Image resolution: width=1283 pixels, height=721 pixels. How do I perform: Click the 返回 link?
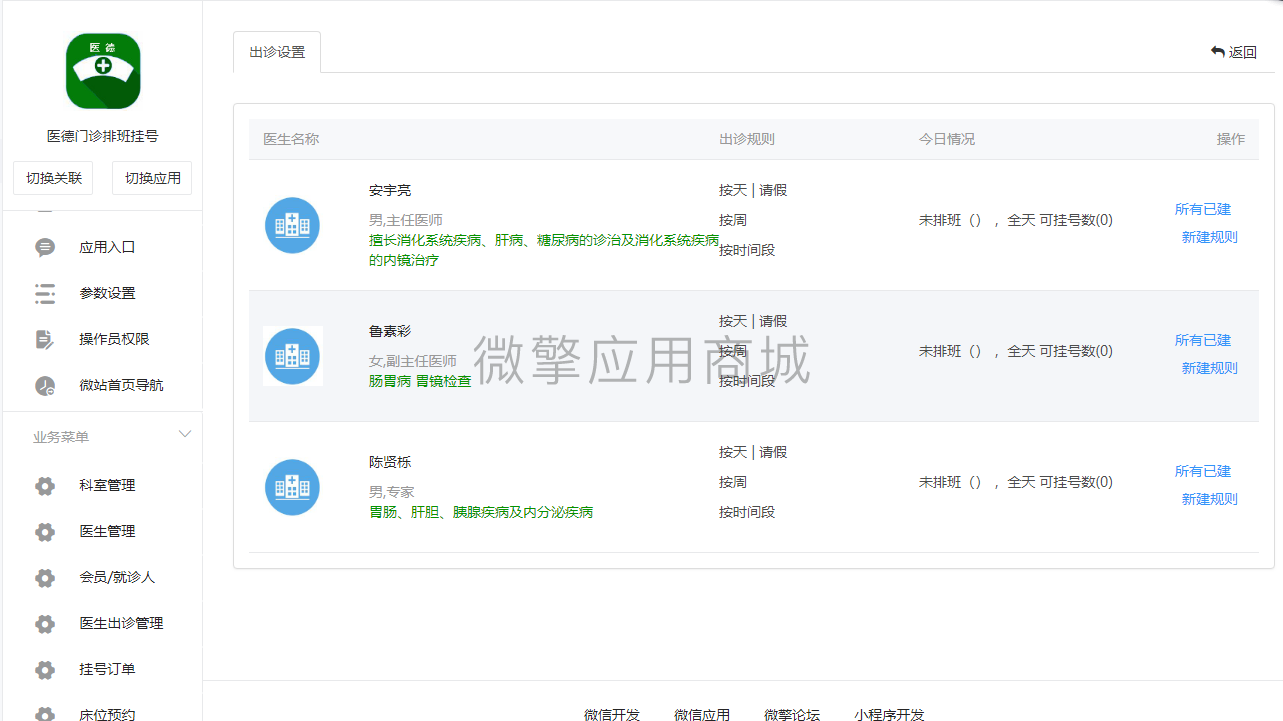[x=1234, y=52]
